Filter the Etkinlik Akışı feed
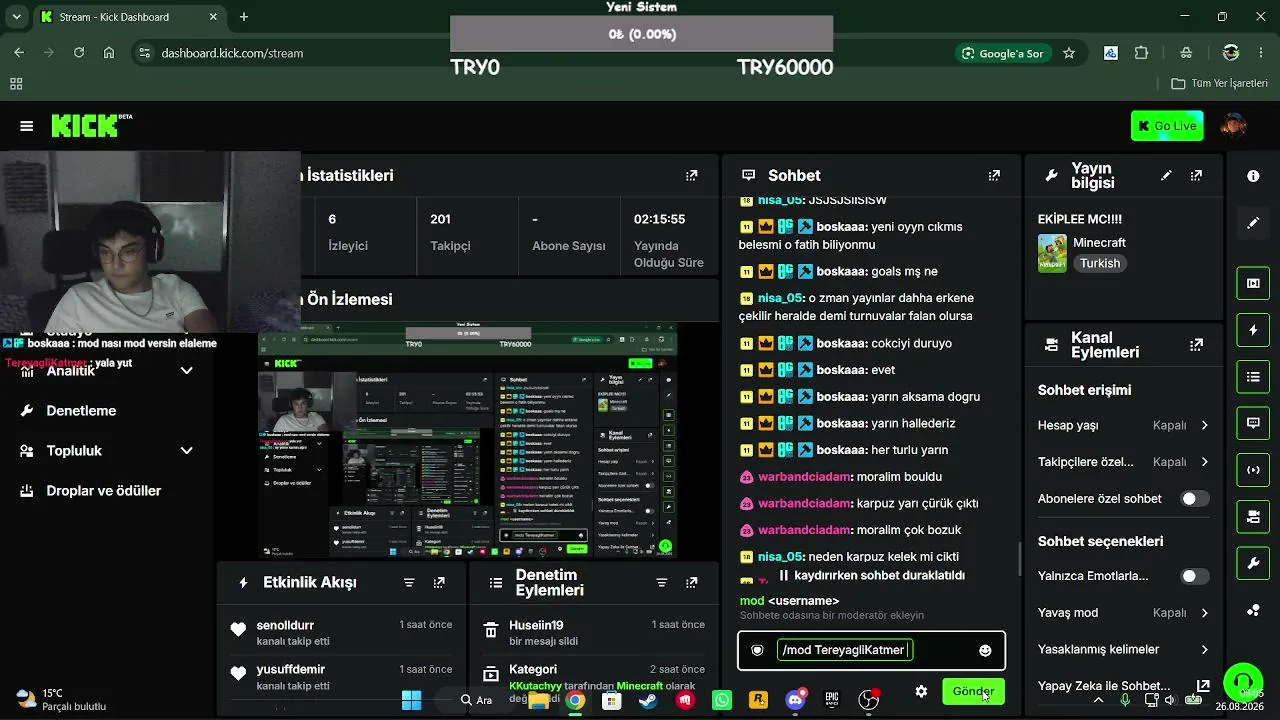The width and height of the screenshot is (1280, 720). (409, 582)
